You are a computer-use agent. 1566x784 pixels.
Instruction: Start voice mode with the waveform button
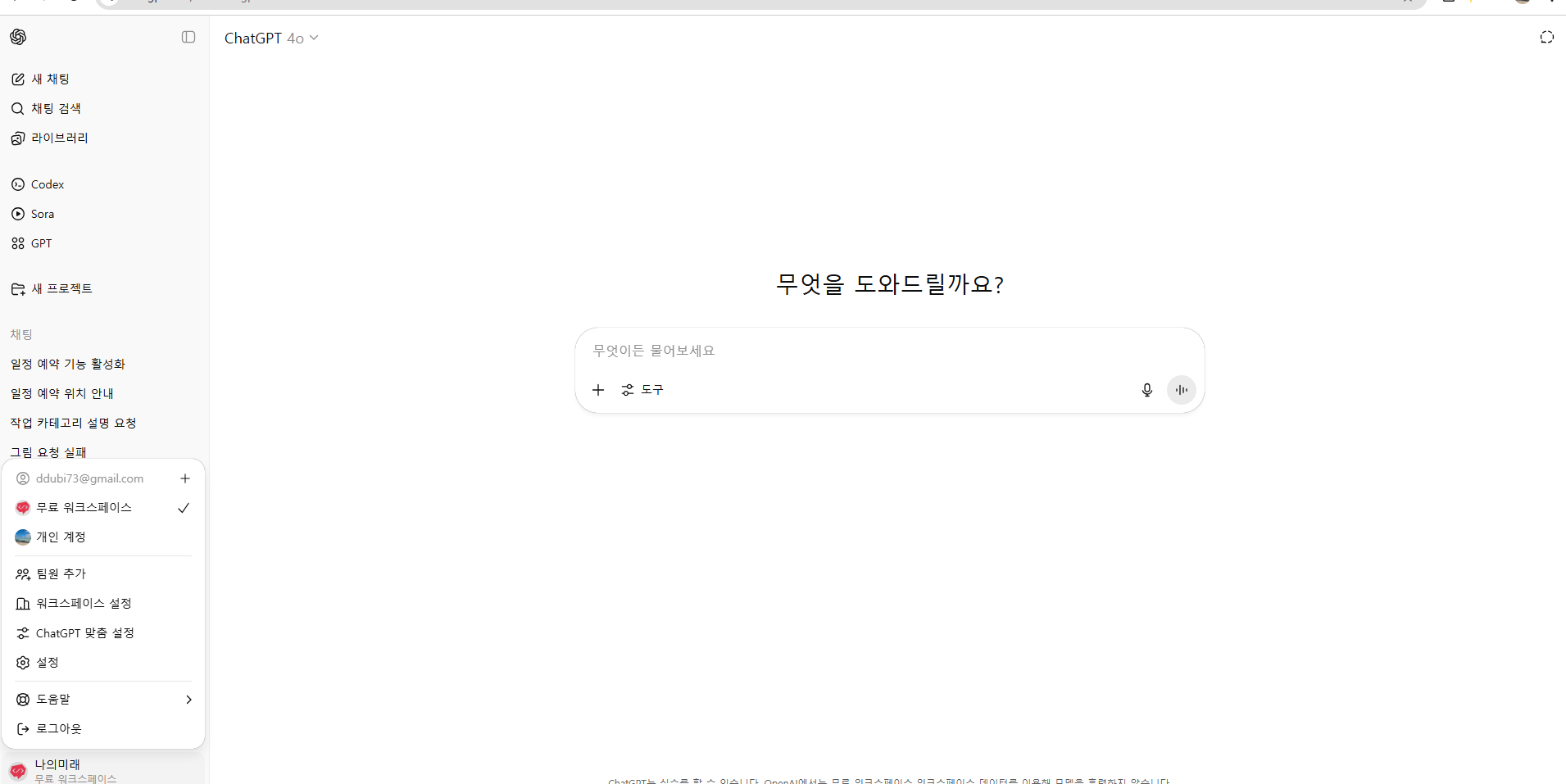coord(1181,390)
